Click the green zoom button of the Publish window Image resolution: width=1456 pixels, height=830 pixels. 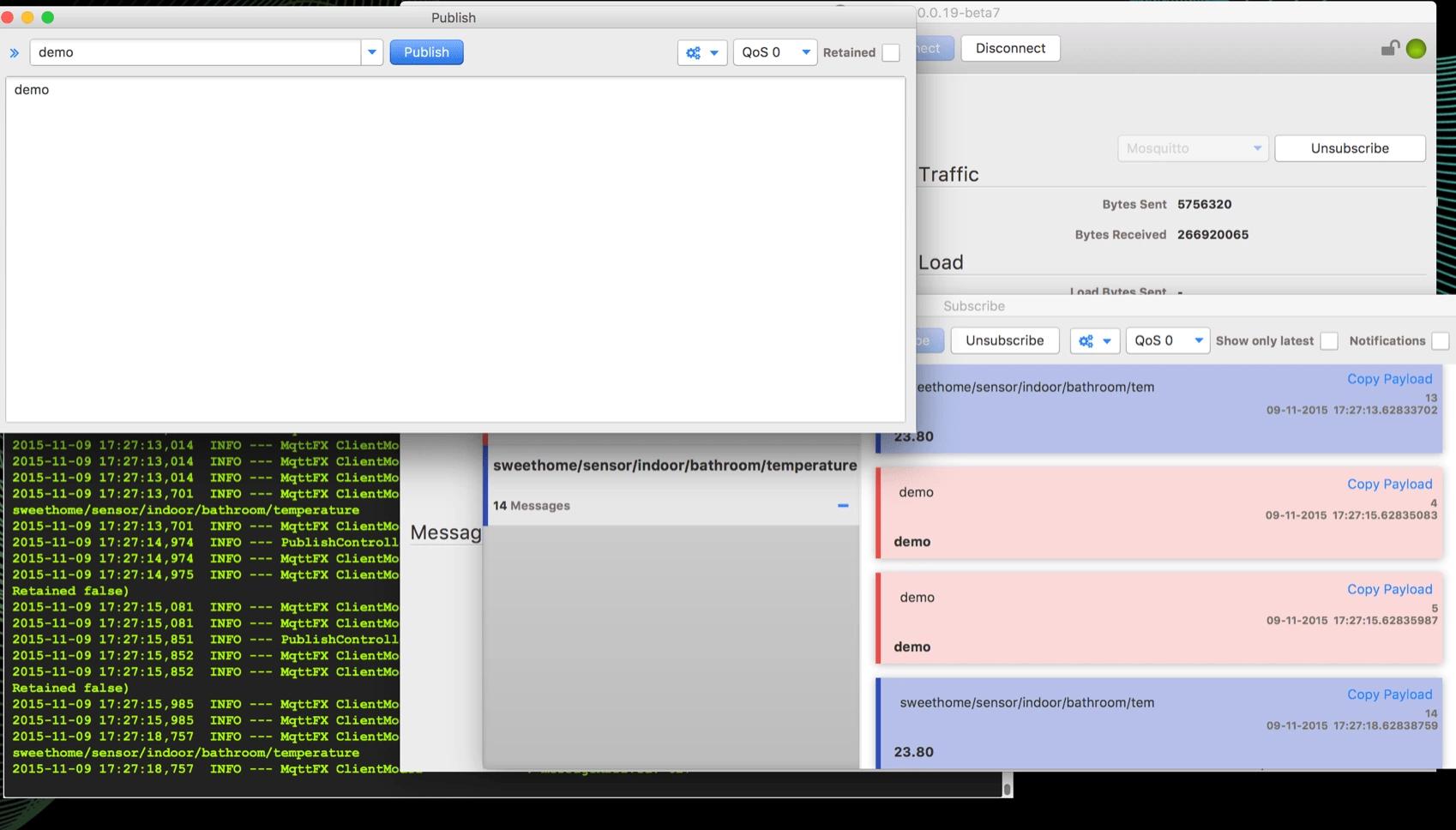coord(48,17)
